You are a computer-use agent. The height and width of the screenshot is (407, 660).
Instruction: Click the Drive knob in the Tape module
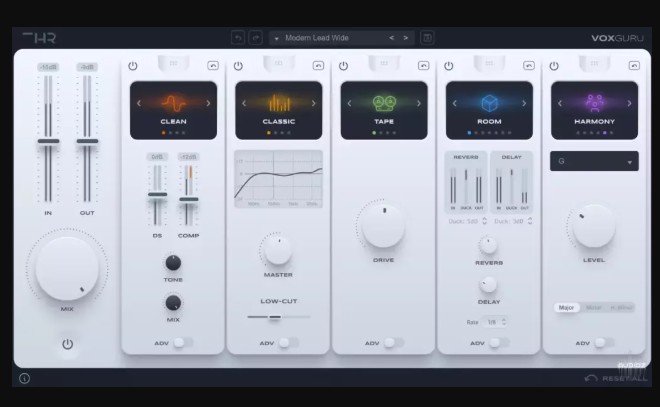coord(383,225)
